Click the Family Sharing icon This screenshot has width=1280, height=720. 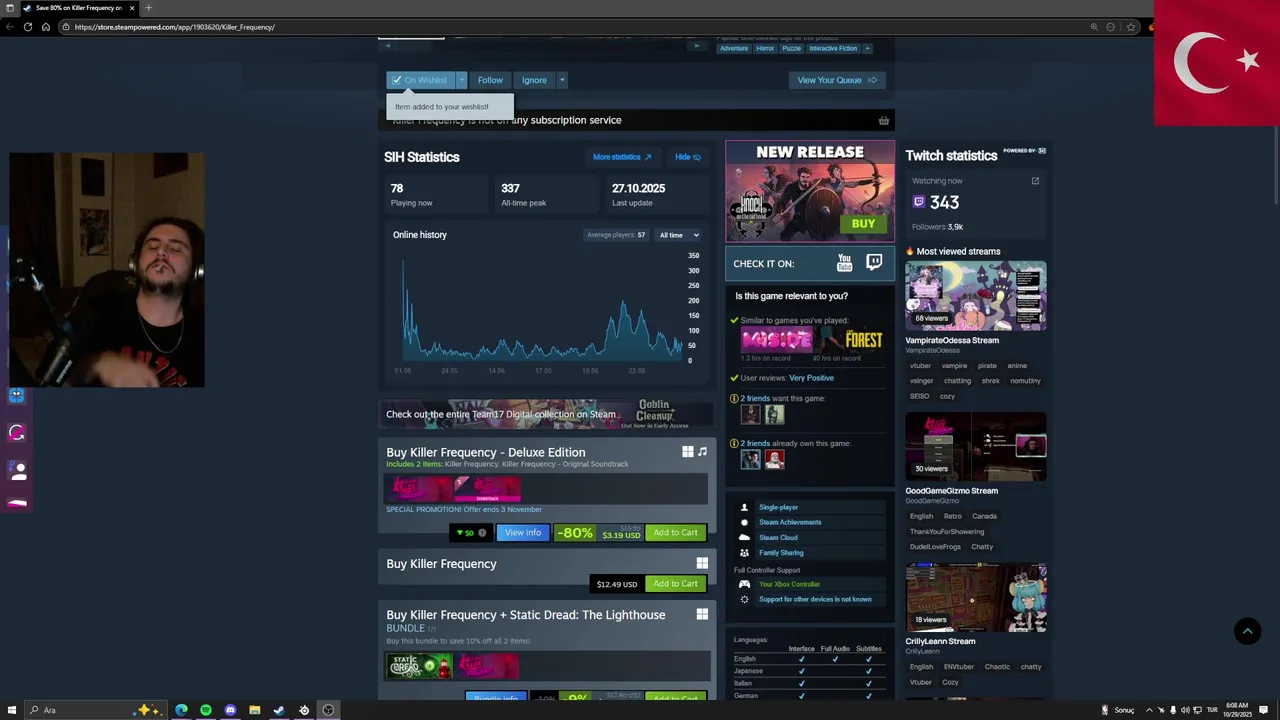tap(744, 552)
